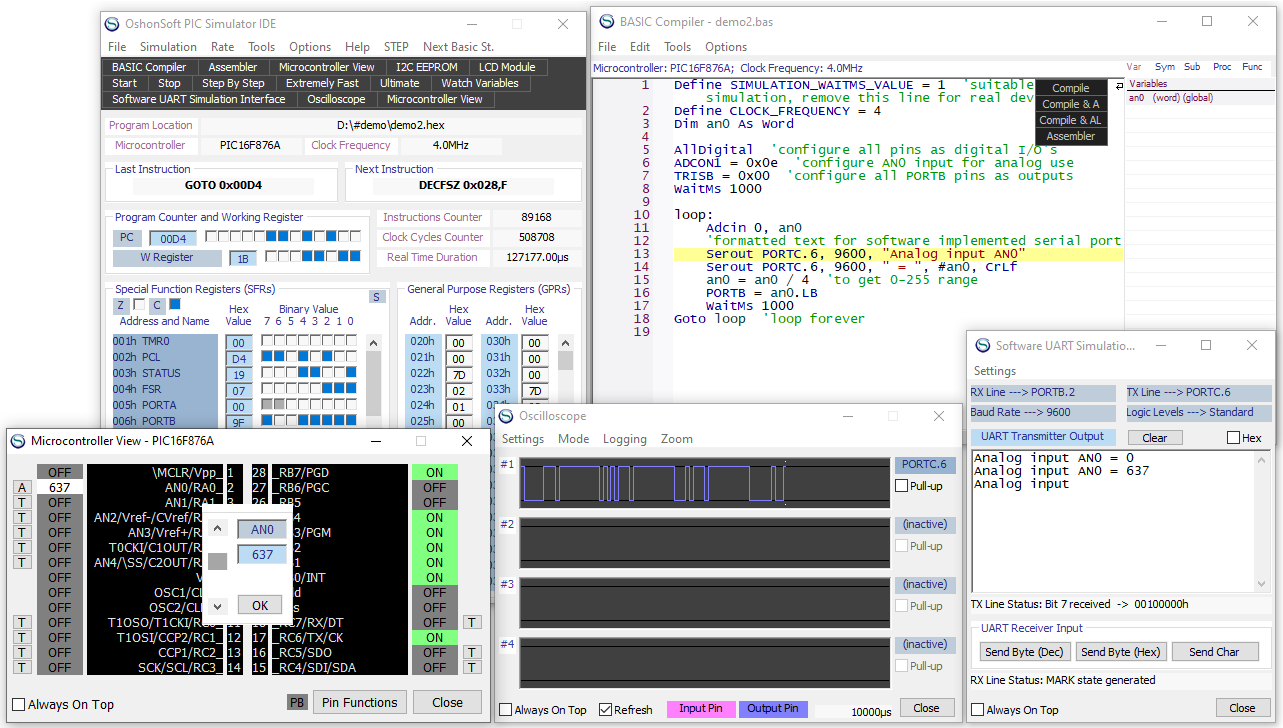
Task: Click the T toggle button for SCK/SCL/RC3 pin
Action: (x=21, y=667)
